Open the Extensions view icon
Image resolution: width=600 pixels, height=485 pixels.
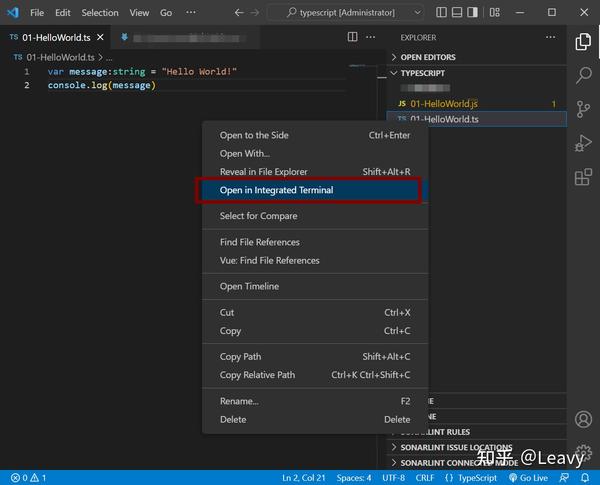584,178
